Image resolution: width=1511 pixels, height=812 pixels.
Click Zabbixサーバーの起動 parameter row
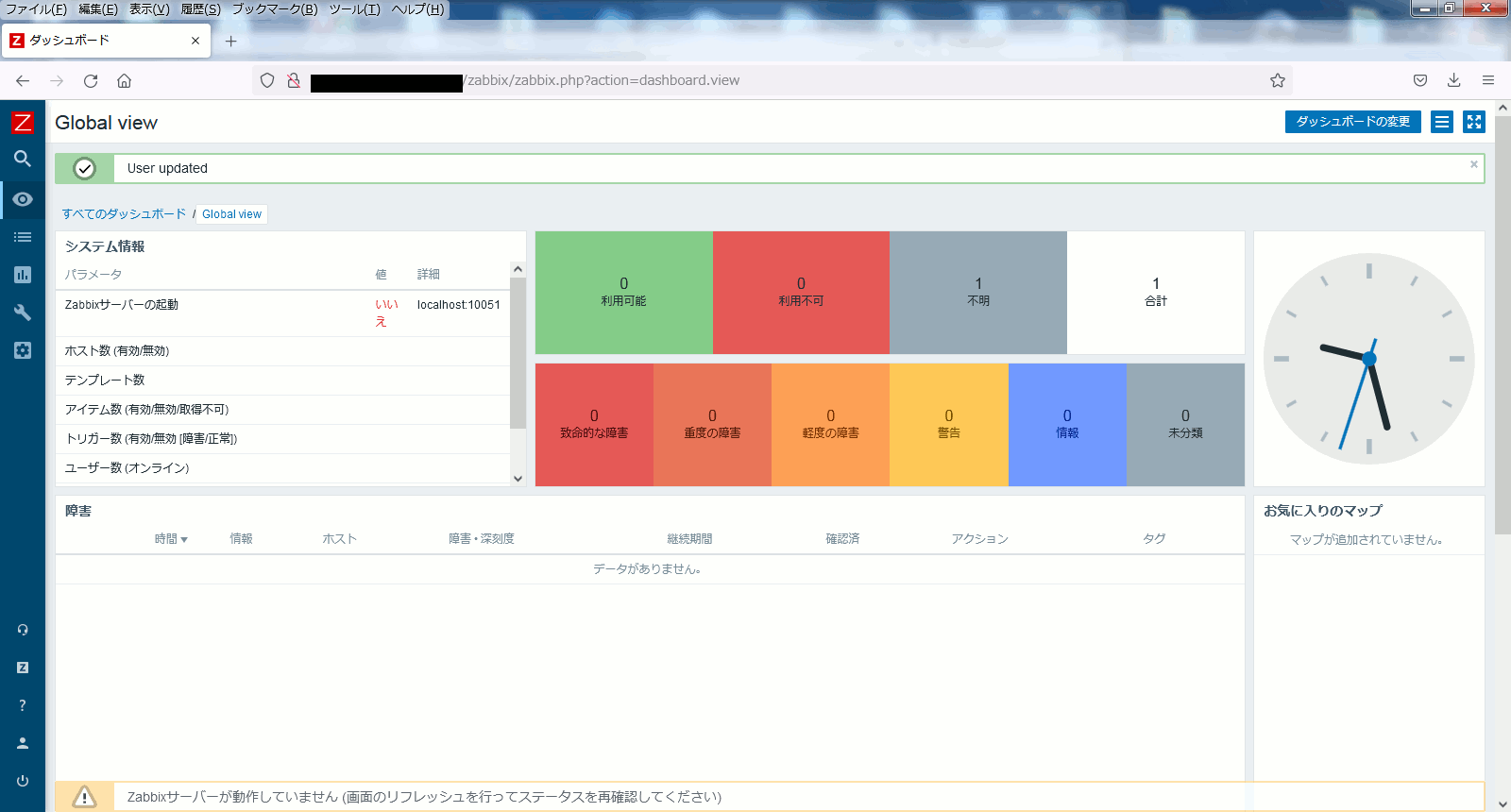tap(282, 313)
